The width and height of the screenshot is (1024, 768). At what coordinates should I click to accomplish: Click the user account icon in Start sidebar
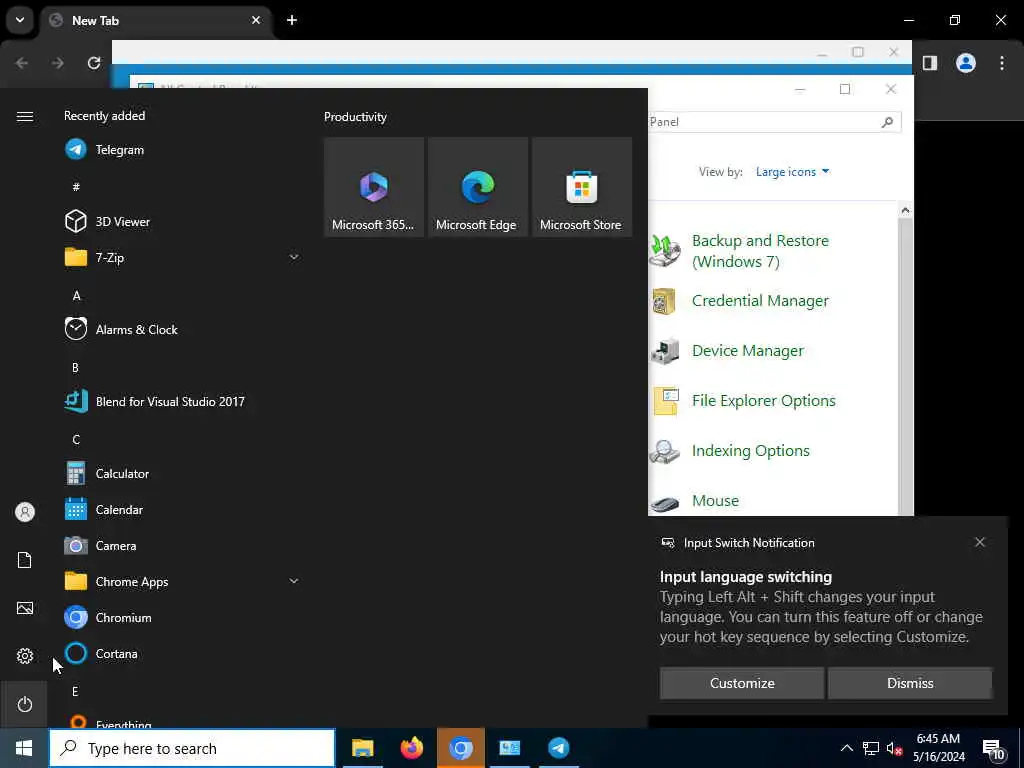point(24,512)
